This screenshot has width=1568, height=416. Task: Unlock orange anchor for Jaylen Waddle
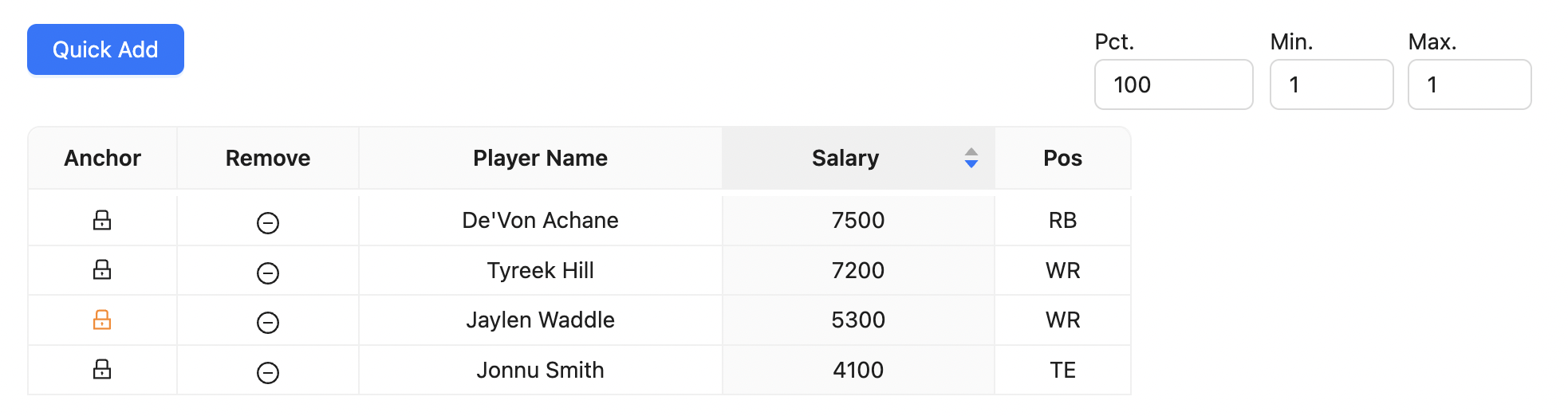[102, 320]
